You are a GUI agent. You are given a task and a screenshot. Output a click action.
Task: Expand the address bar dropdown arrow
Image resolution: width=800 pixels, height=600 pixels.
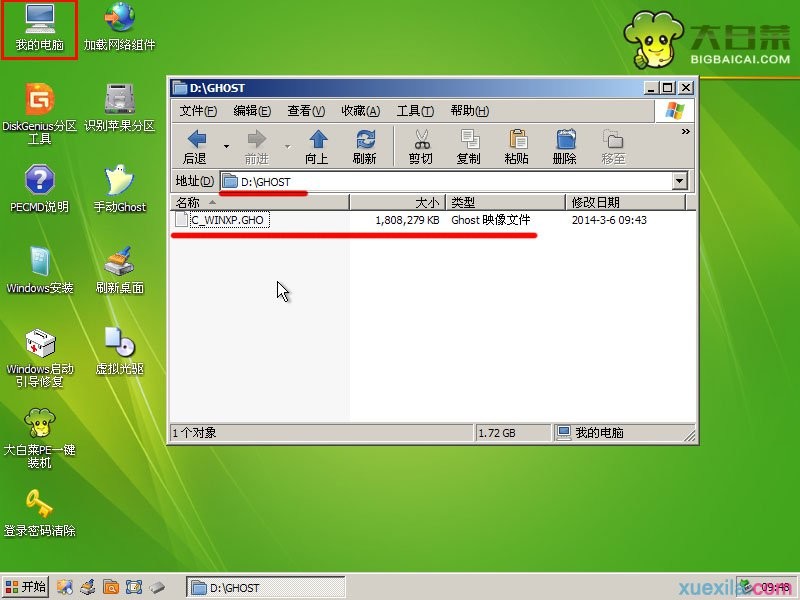680,181
